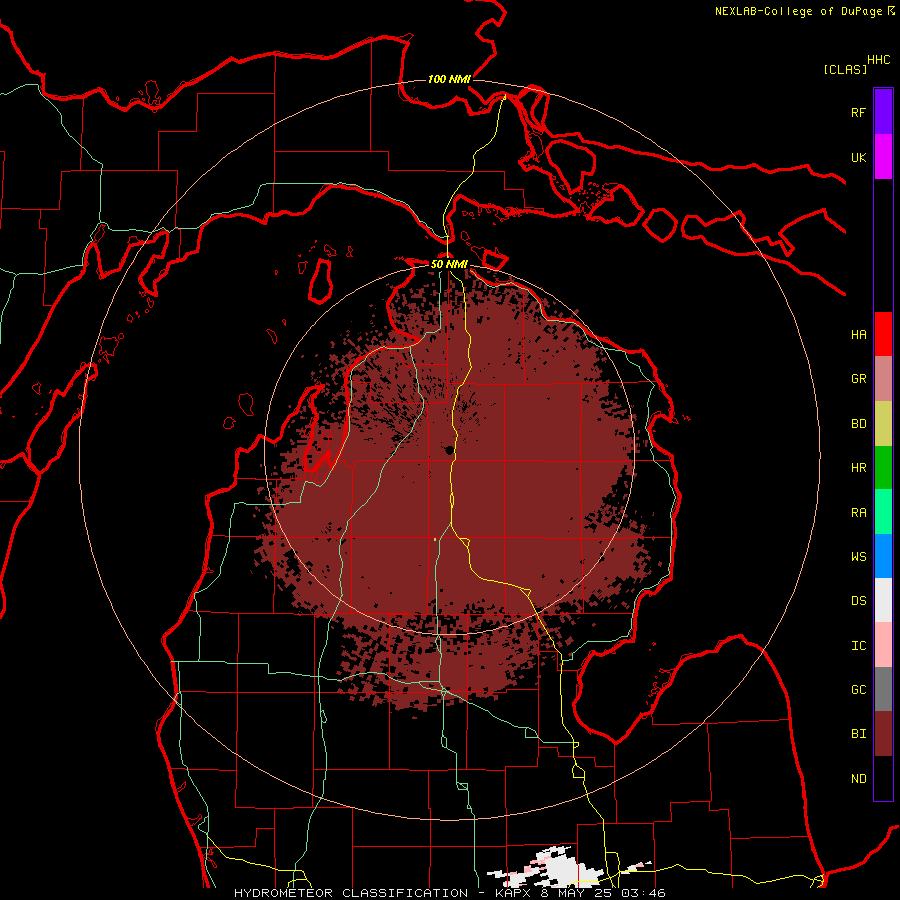Click the 'GR' legend label
Image resolution: width=900 pixels, height=900 pixels.
click(859, 379)
